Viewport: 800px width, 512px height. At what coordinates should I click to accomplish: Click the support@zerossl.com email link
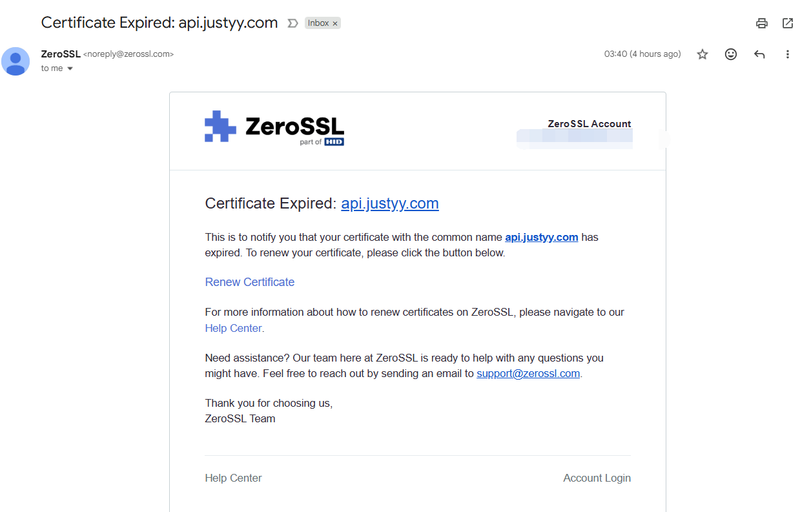pos(528,373)
